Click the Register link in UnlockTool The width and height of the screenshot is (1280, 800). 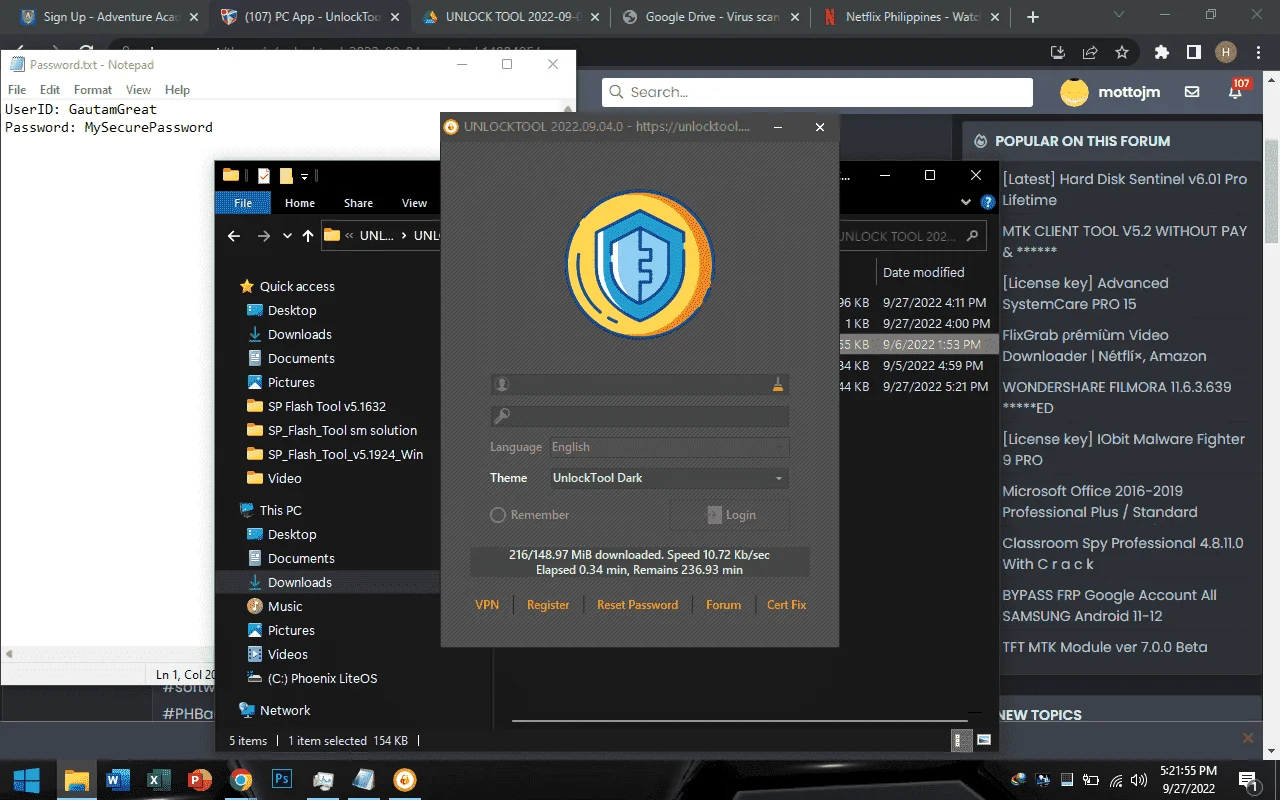point(548,605)
